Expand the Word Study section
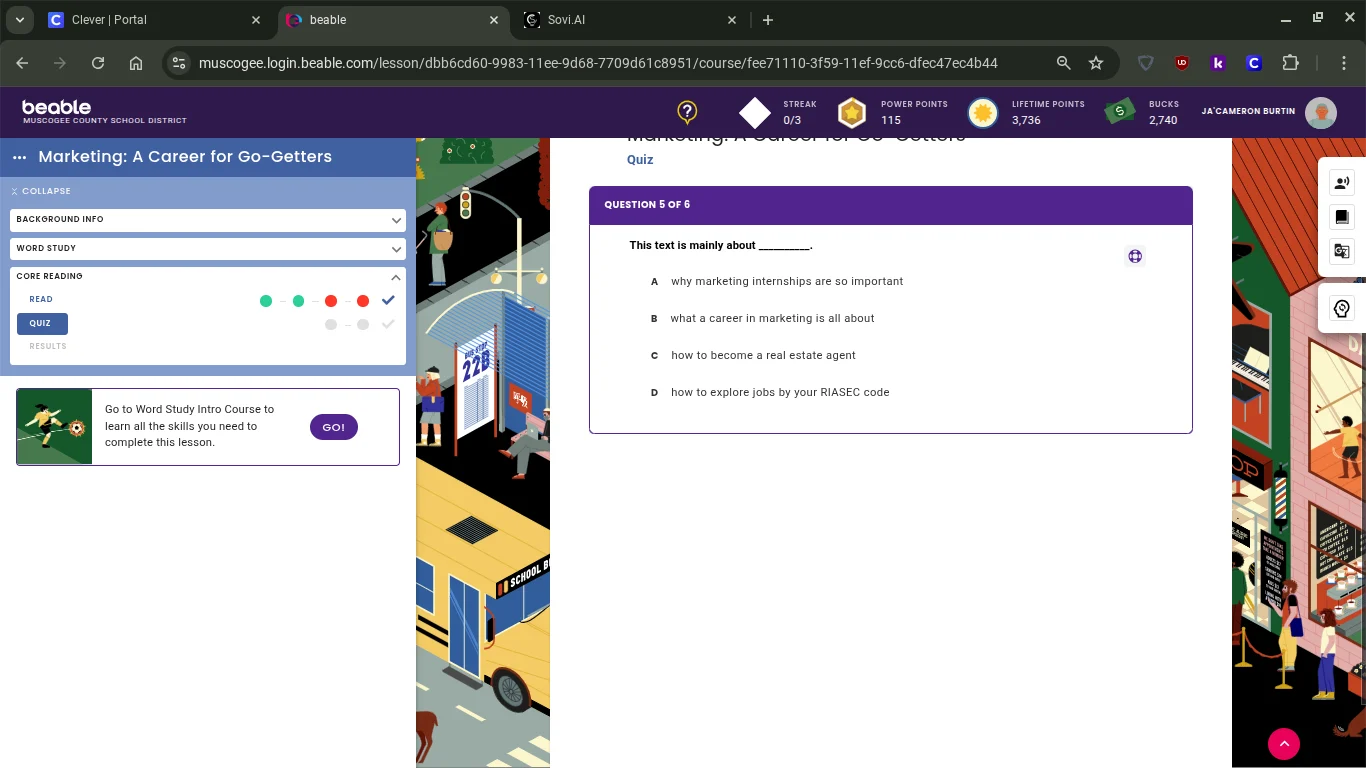 pyautogui.click(x=208, y=249)
